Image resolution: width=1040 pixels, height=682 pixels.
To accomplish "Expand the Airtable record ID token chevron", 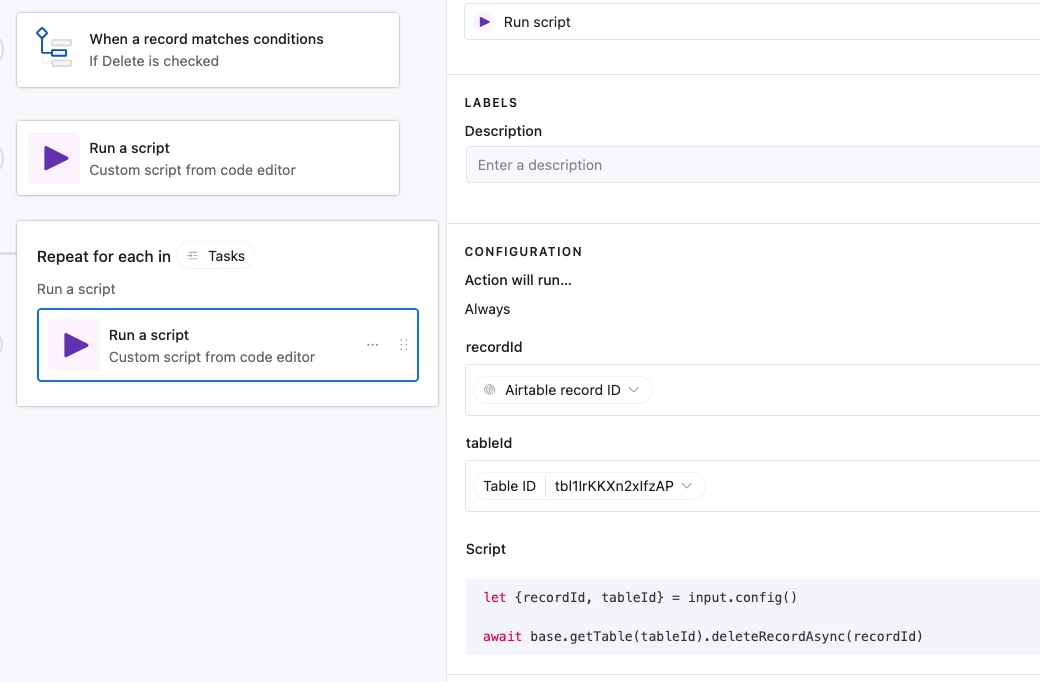I will (634, 390).
